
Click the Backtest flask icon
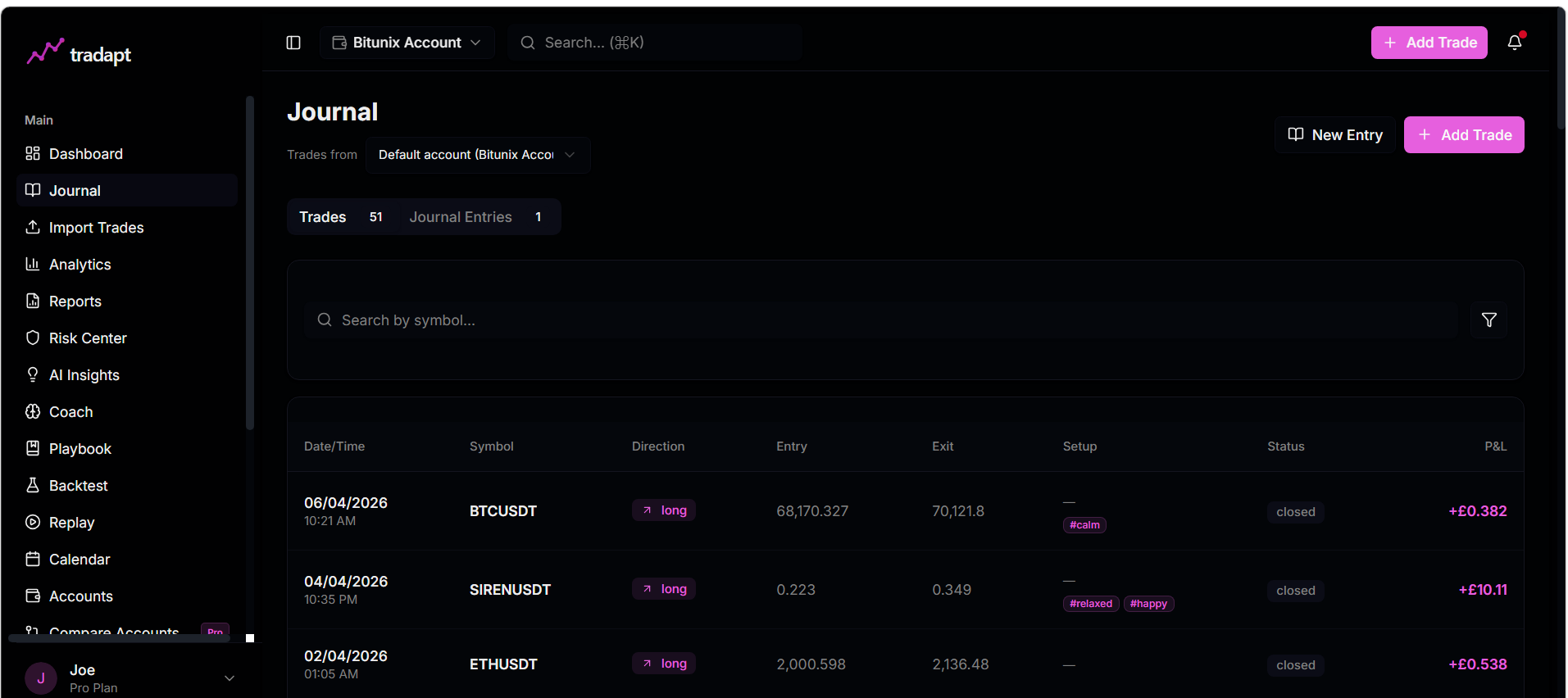coord(33,485)
